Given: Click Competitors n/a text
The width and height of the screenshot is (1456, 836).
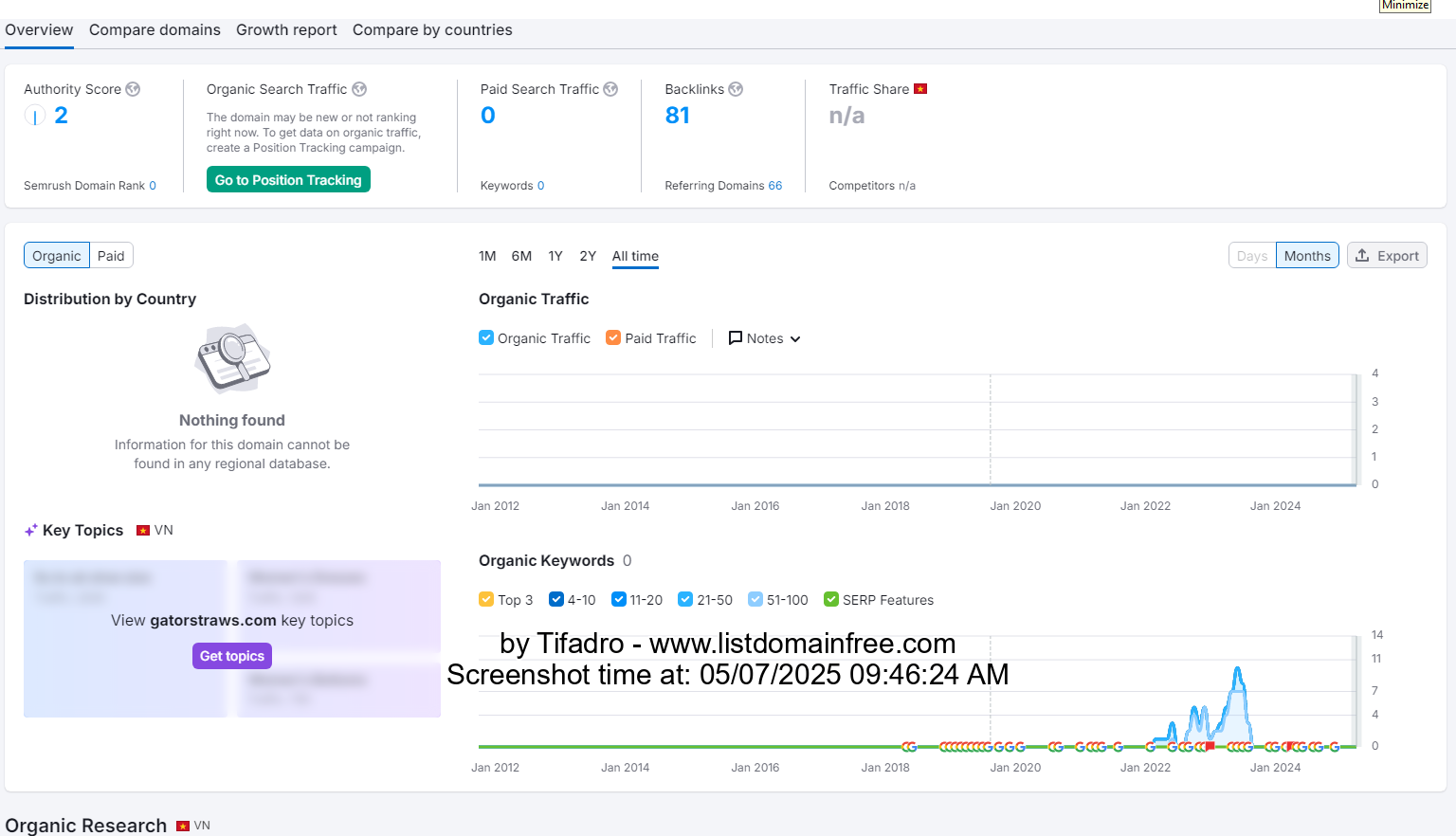Looking at the screenshot, I should coord(872,186).
